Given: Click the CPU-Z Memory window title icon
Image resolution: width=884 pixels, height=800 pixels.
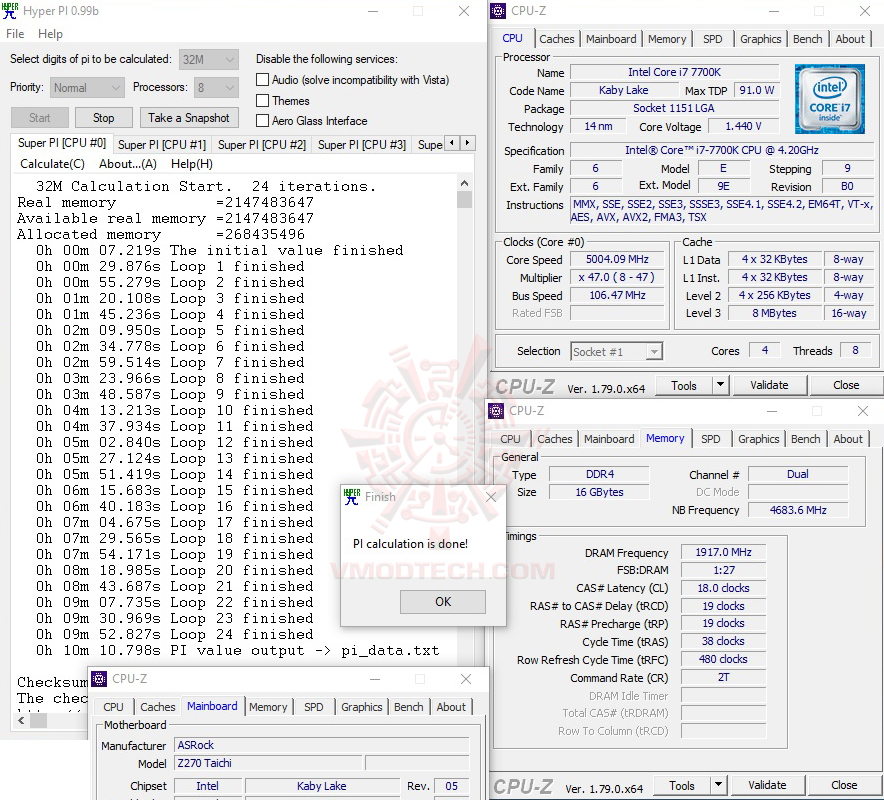Looking at the screenshot, I should [496, 411].
